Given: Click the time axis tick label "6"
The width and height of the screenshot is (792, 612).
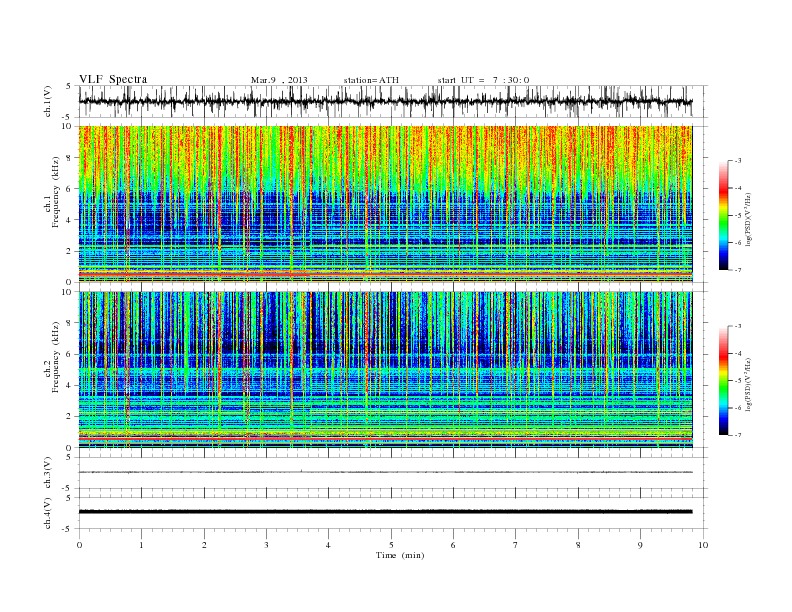Looking at the screenshot, I should [x=453, y=545].
